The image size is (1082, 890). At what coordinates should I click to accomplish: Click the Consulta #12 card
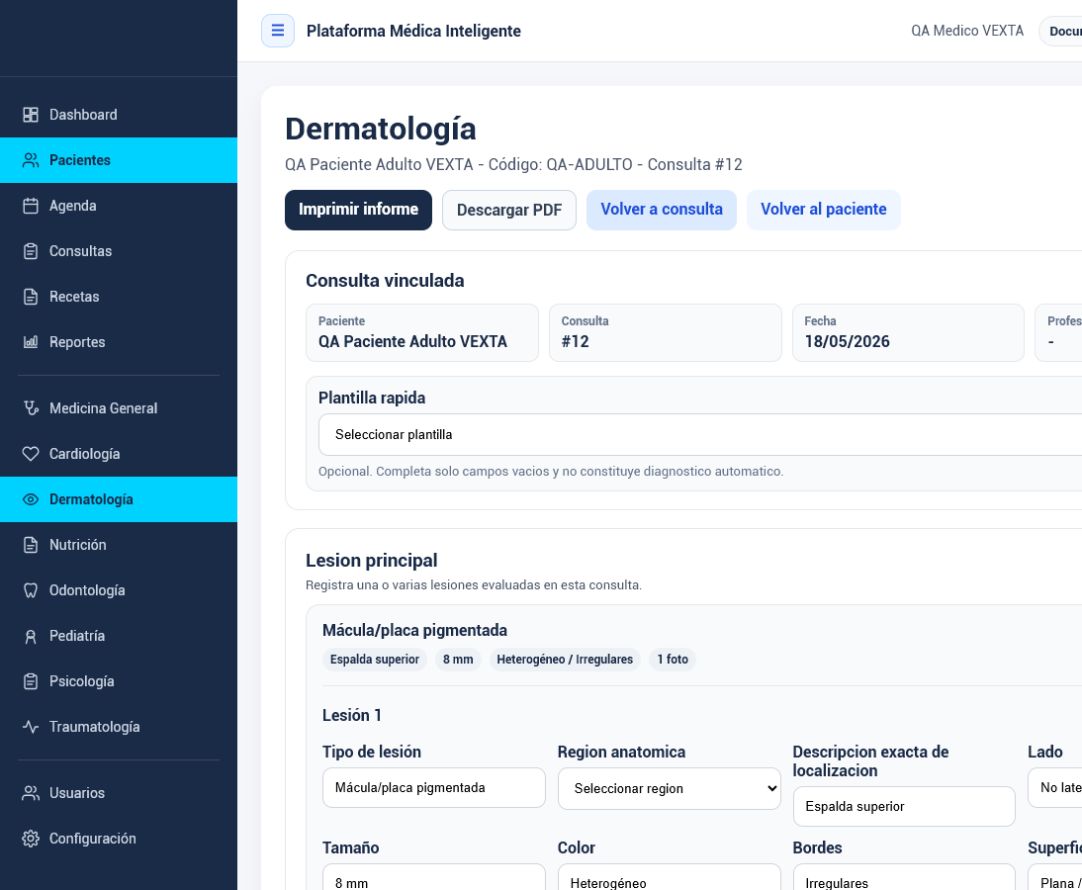665,333
